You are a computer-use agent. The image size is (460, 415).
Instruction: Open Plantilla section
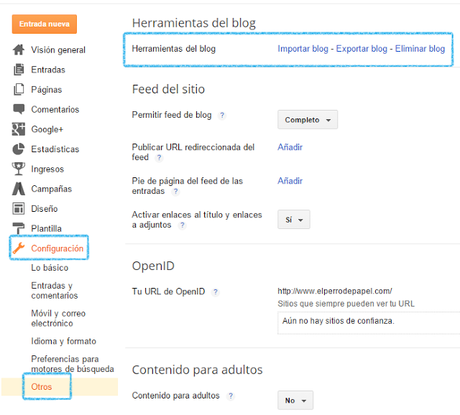(x=46, y=228)
